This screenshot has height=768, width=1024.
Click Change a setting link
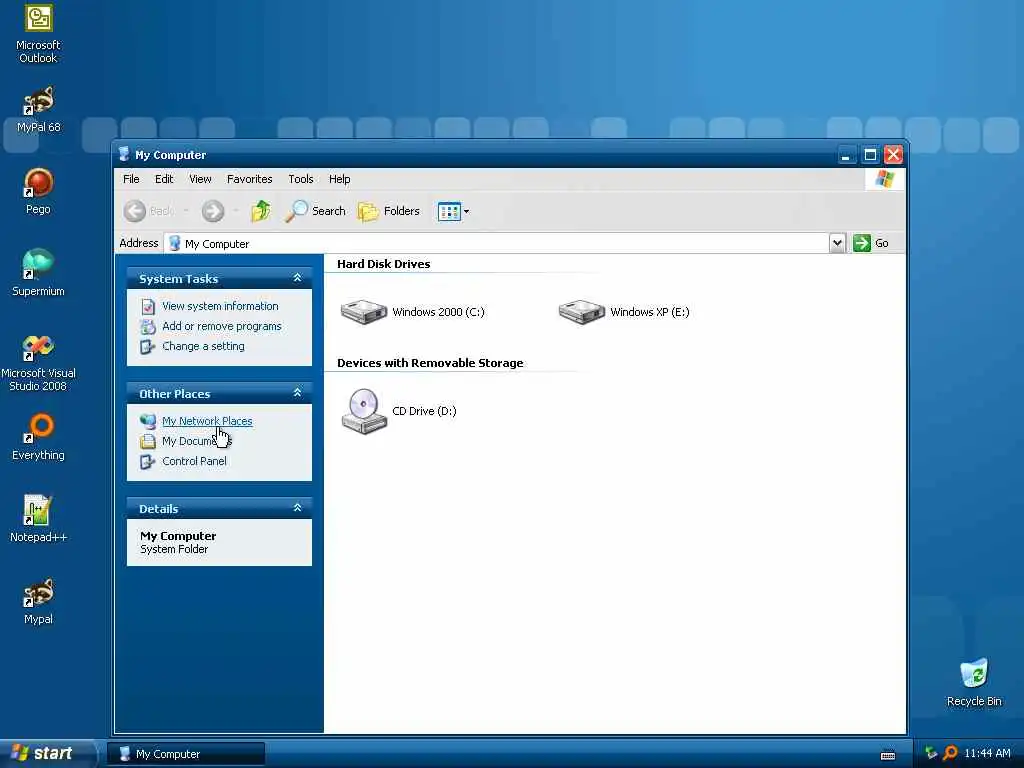click(203, 346)
